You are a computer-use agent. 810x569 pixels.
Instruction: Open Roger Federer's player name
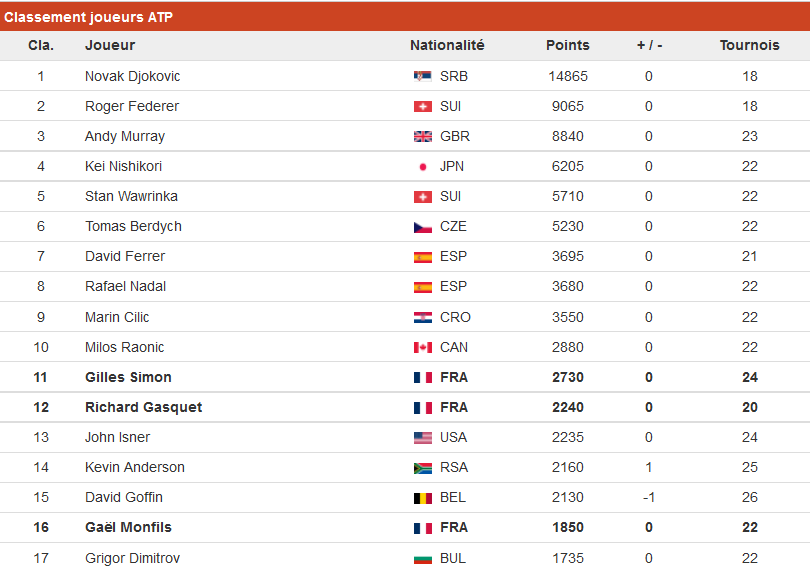pos(132,106)
